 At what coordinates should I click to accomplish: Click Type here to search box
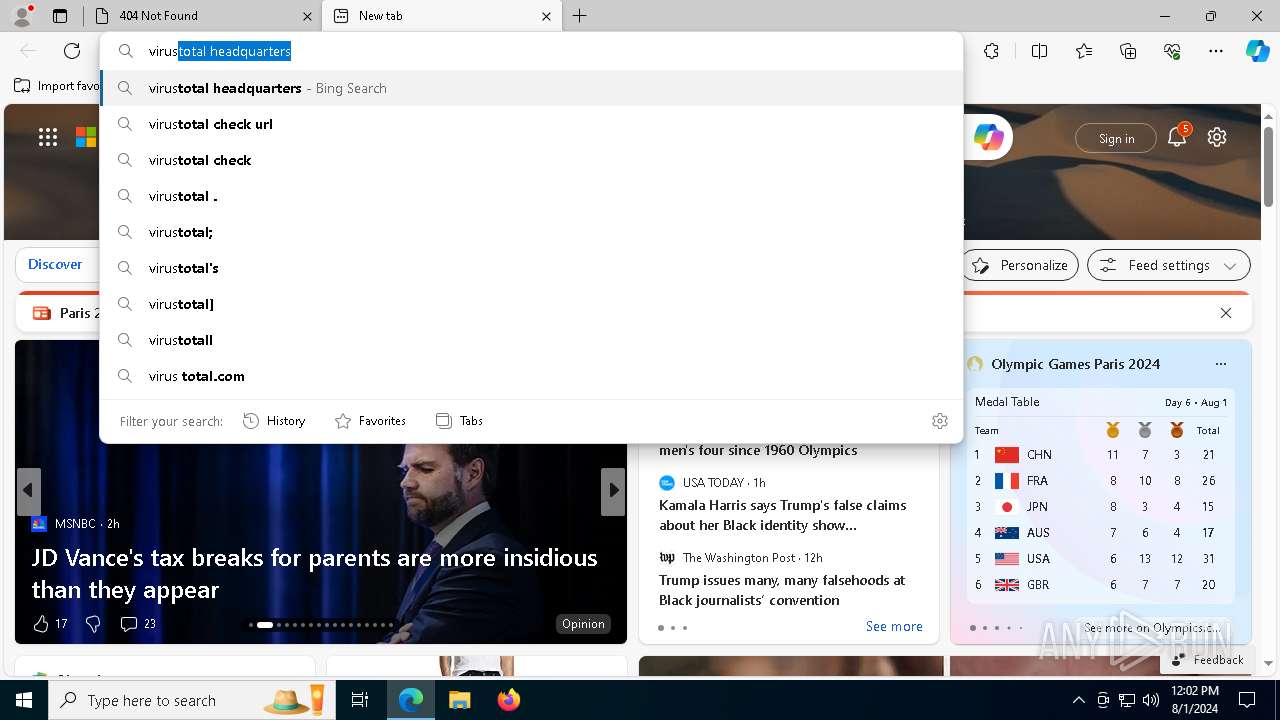pyautogui.click(x=190, y=700)
